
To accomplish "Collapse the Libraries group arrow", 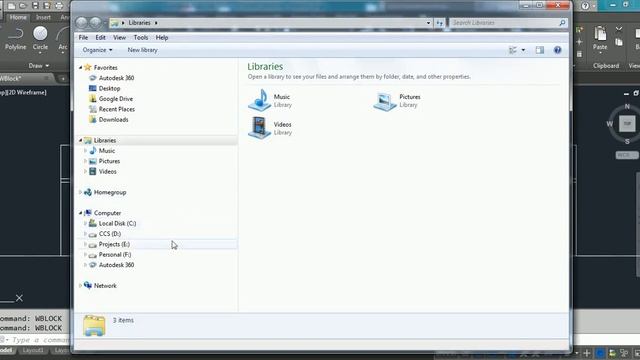I will click(x=80, y=140).
